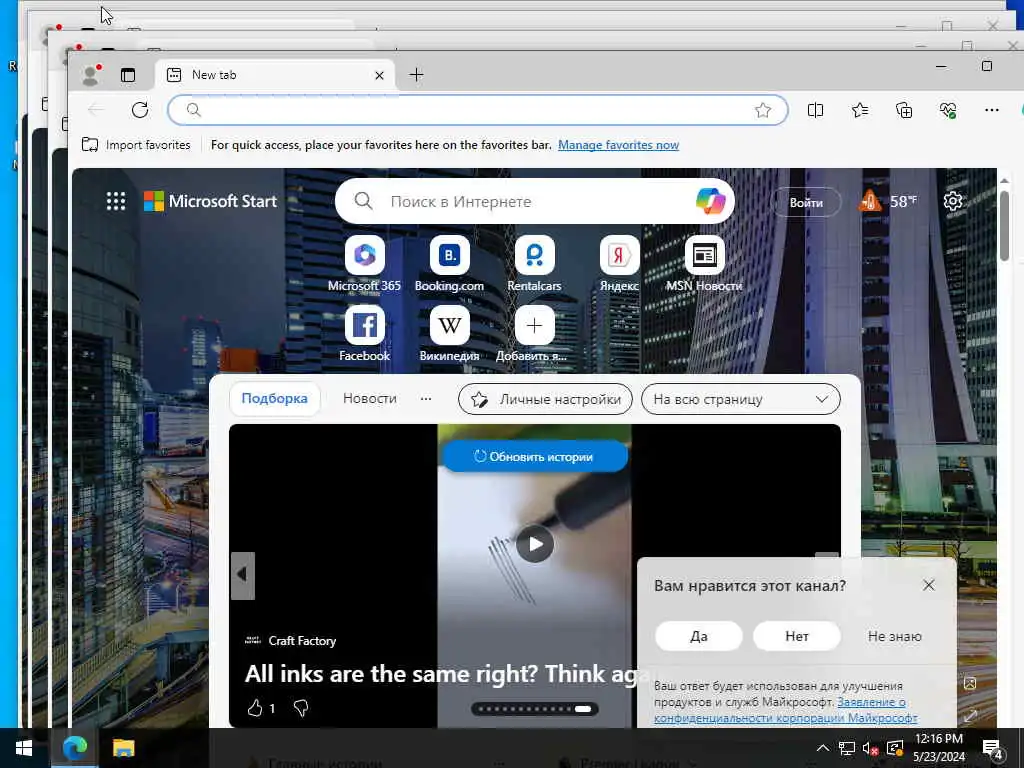Open Browser essentials heart icon
The height and width of the screenshot is (768, 1024).
(x=948, y=110)
